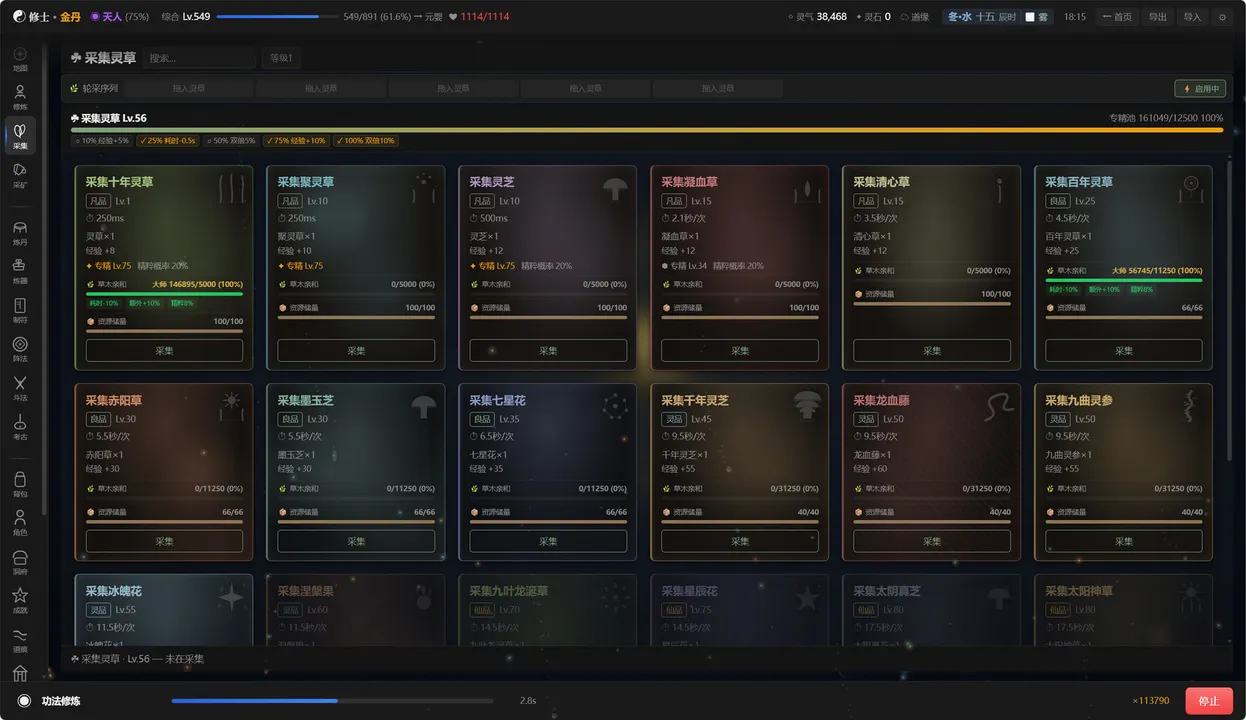Image resolution: width=1246 pixels, height=720 pixels.
Task: Toggle milestone 25% 耗时-0.5s
Action: (168, 141)
